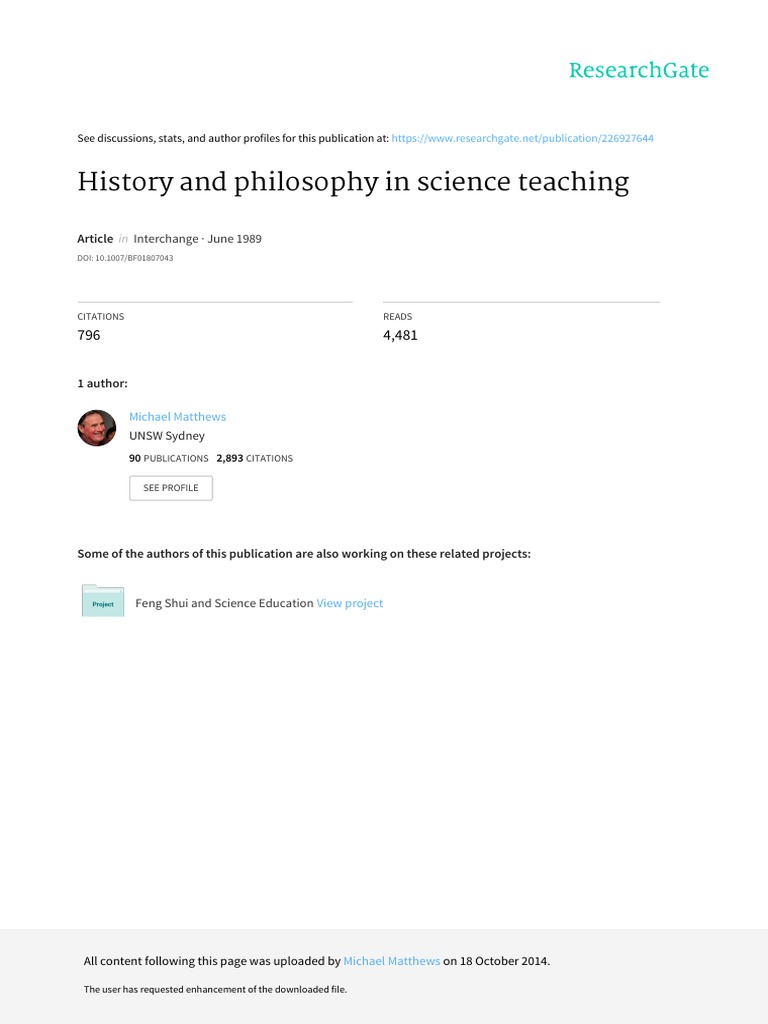Click the UNSW Sydney affiliation
The height and width of the screenshot is (1024, 768).
coord(167,436)
